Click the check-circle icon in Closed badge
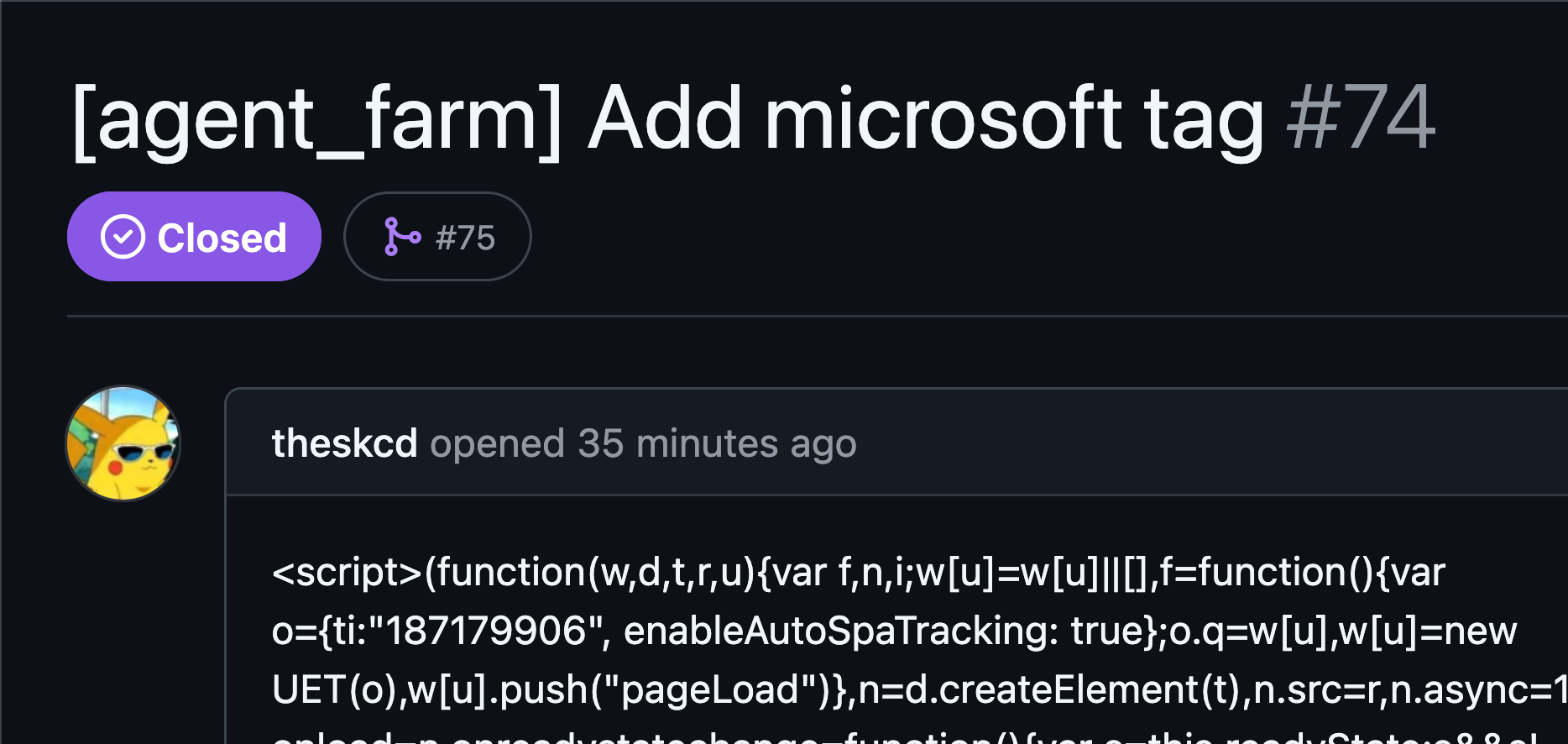 [123, 237]
